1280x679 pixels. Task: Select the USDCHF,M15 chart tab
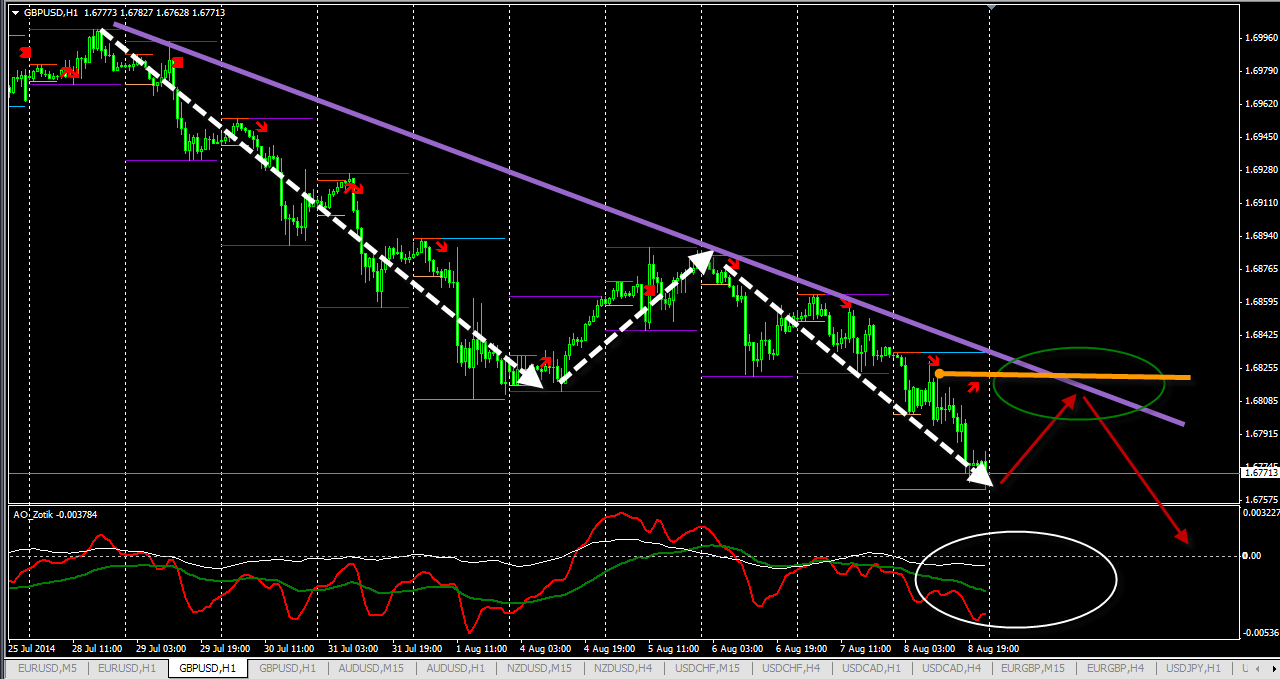point(708,667)
